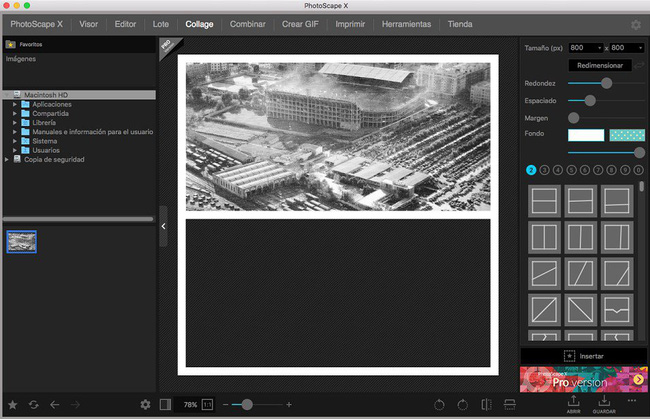Select the bottom-left to top-right diagonal layout
The height and width of the screenshot is (419, 650).
click(x=544, y=310)
